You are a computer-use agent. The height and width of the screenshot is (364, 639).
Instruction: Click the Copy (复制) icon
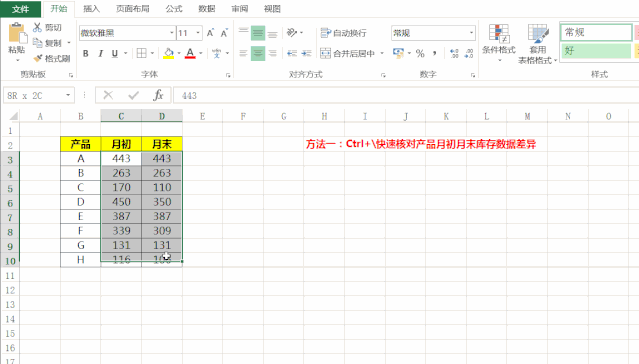click(37, 42)
